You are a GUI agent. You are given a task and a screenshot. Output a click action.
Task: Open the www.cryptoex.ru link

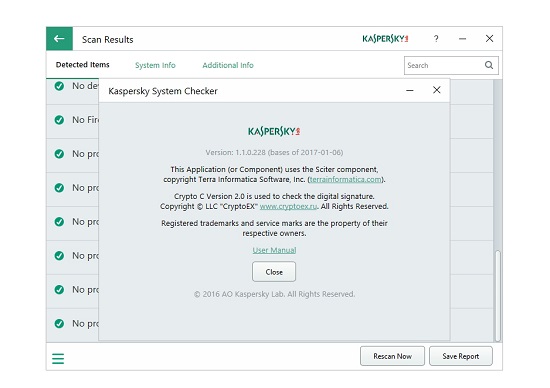click(x=288, y=206)
